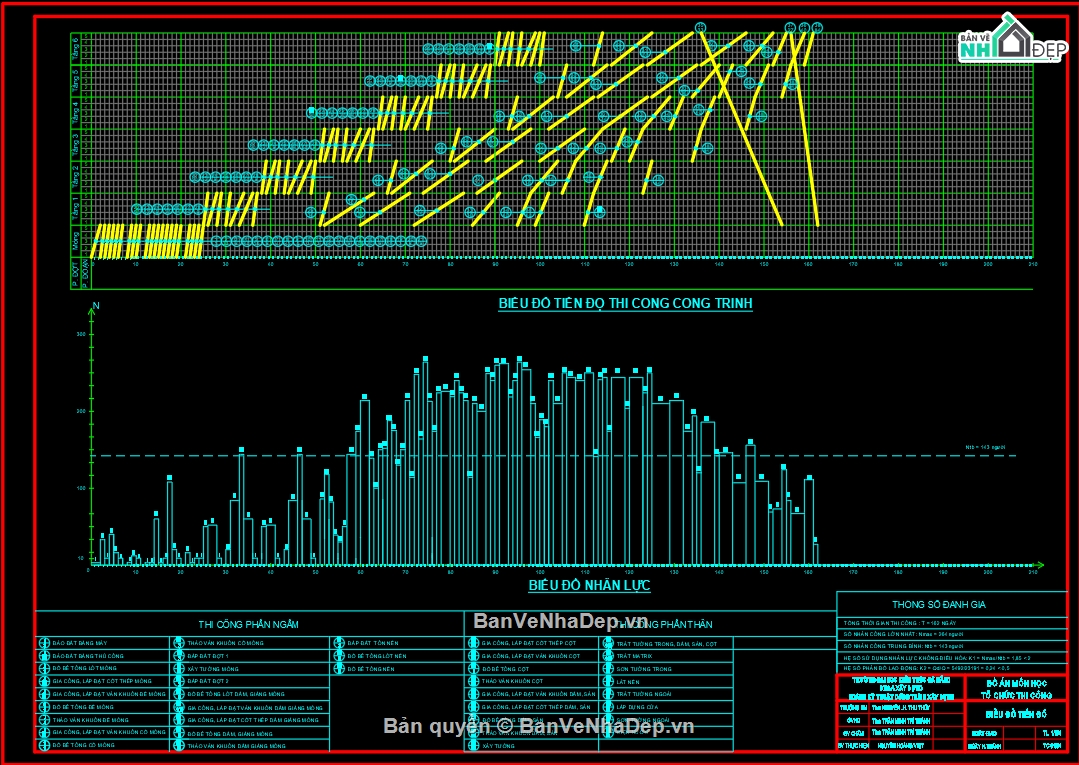
Task: Select the circle symbol next to THÁO VÁN KHUÔN CỔ MÓNG
Action: pyautogui.click(x=179, y=643)
